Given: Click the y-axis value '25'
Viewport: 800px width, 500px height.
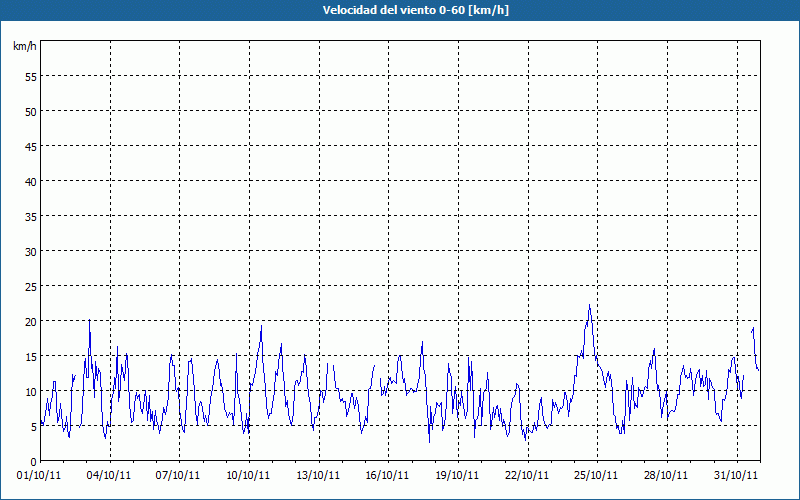Looking at the screenshot, I should (31, 287).
